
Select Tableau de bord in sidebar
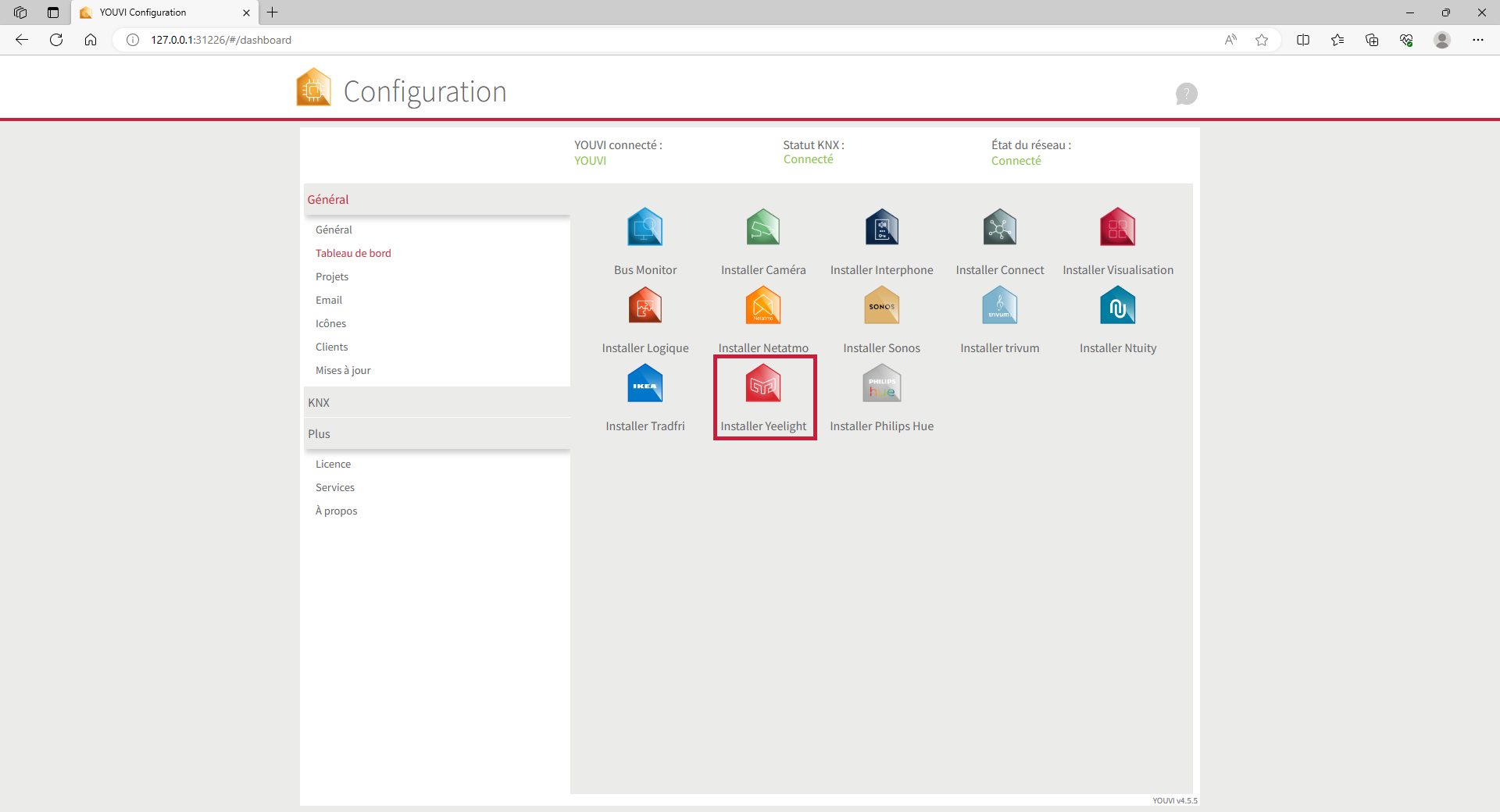(353, 253)
